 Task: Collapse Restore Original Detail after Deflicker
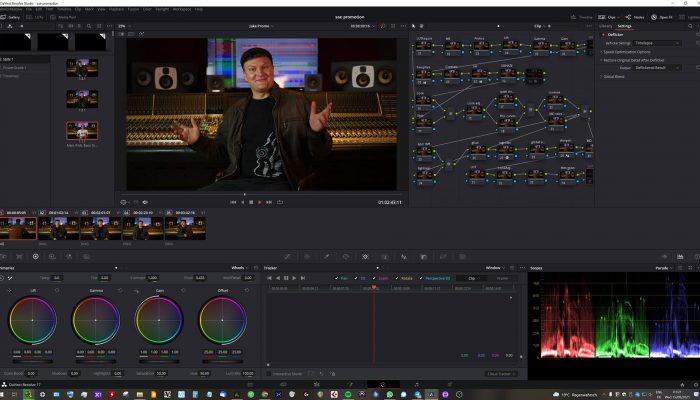coord(632,60)
